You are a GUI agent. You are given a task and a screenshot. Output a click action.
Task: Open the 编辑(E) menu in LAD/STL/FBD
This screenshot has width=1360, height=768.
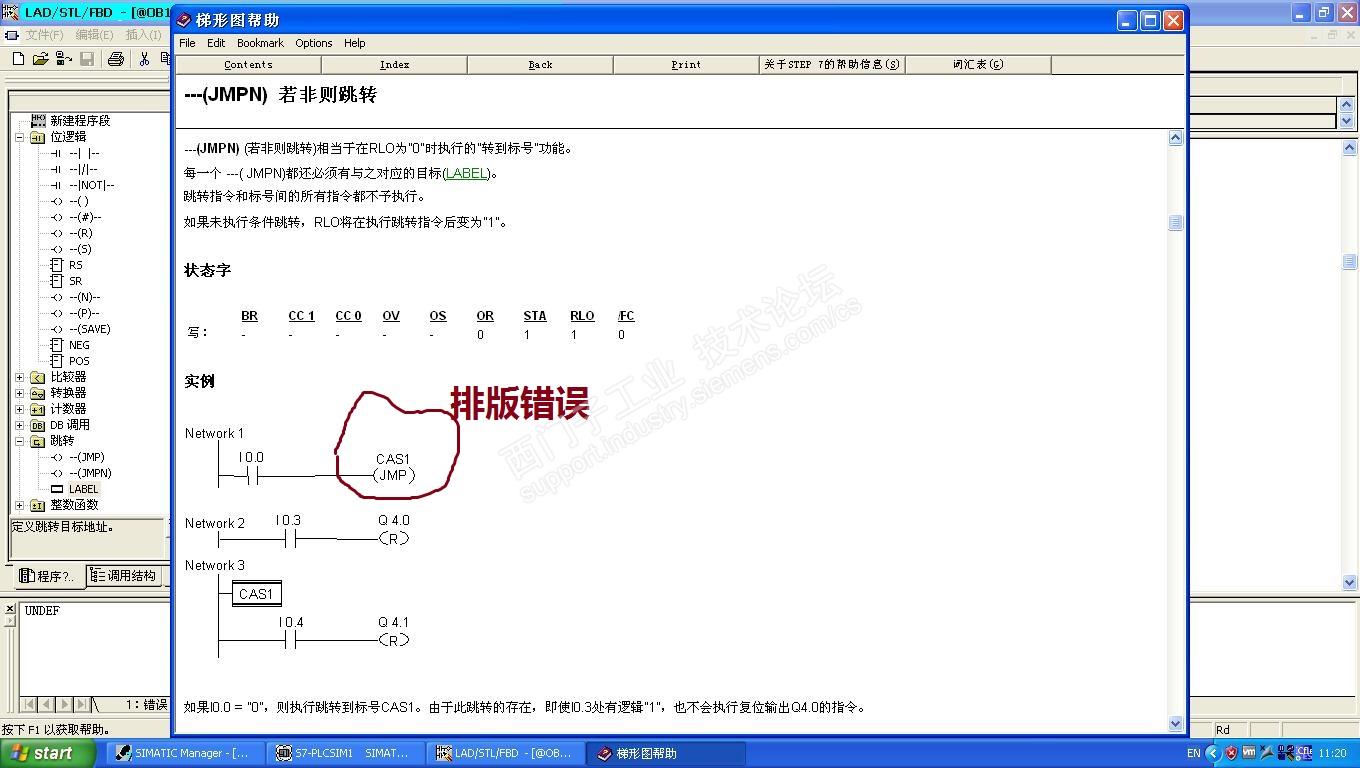[94, 35]
